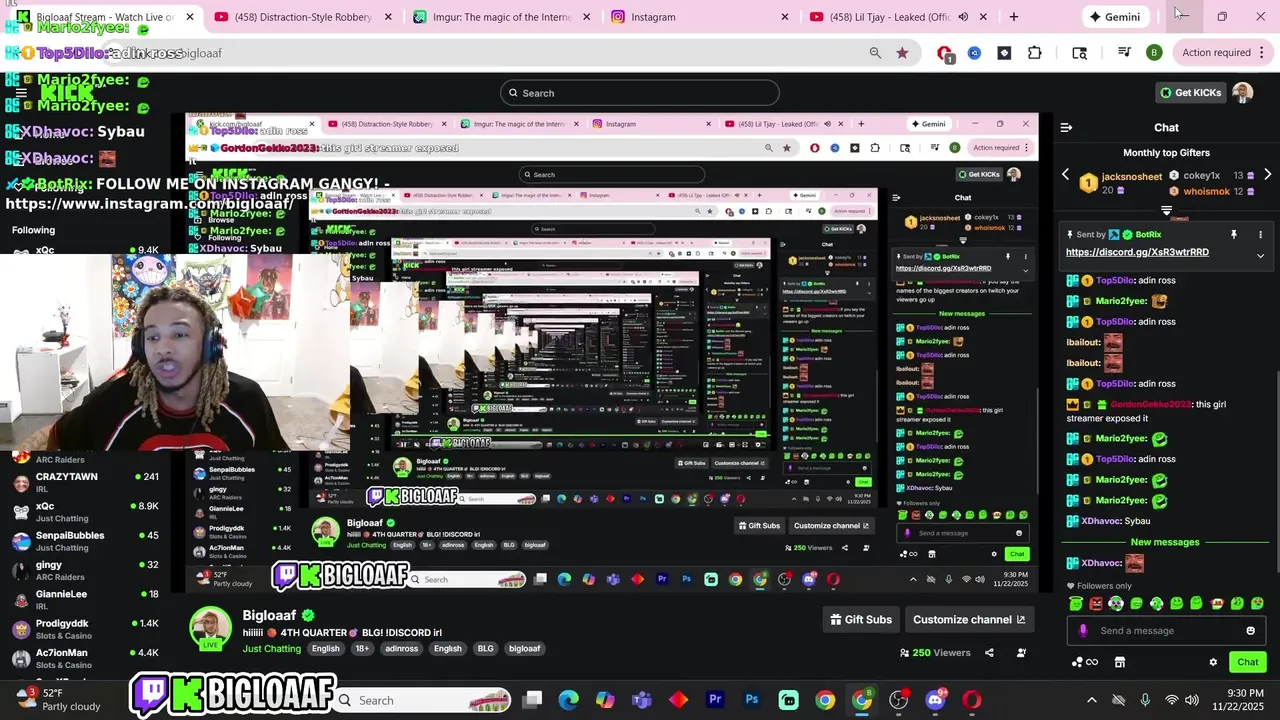
Task: Open the browser extensions puzzle icon
Action: click(1034, 53)
